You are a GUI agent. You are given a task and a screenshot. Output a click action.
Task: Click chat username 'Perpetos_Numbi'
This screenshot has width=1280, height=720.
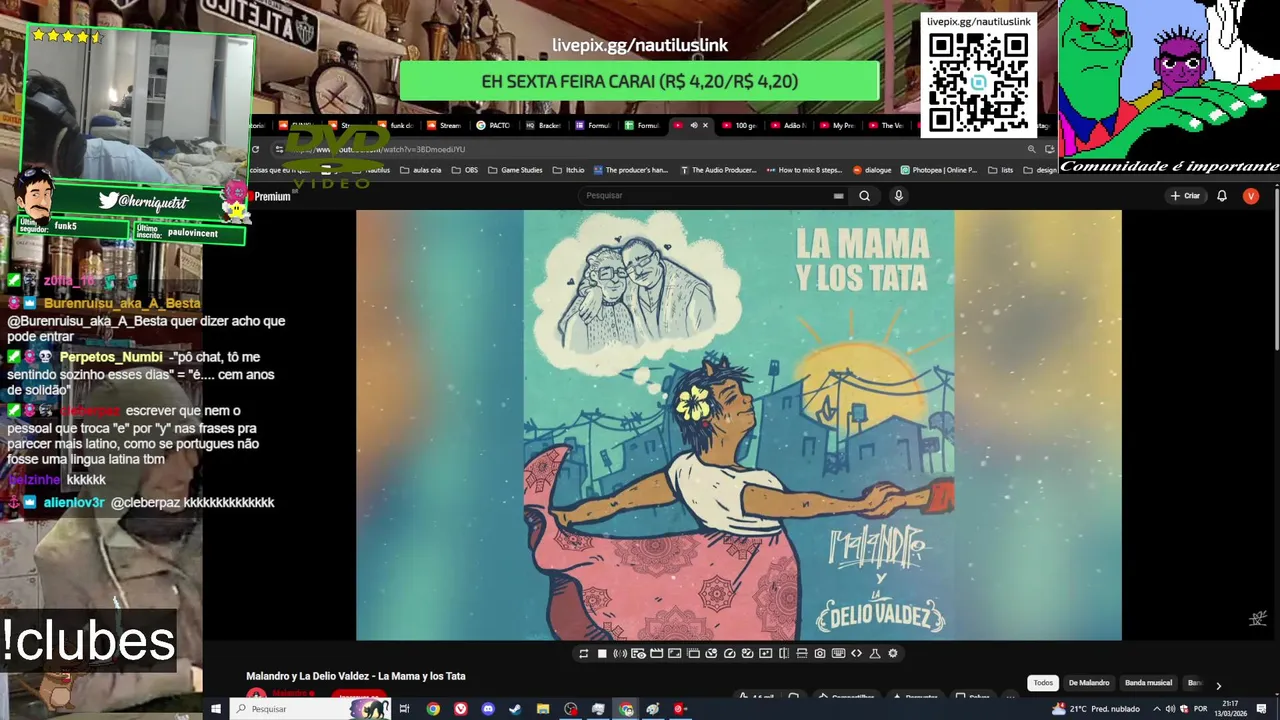pyautogui.click(x=111, y=357)
